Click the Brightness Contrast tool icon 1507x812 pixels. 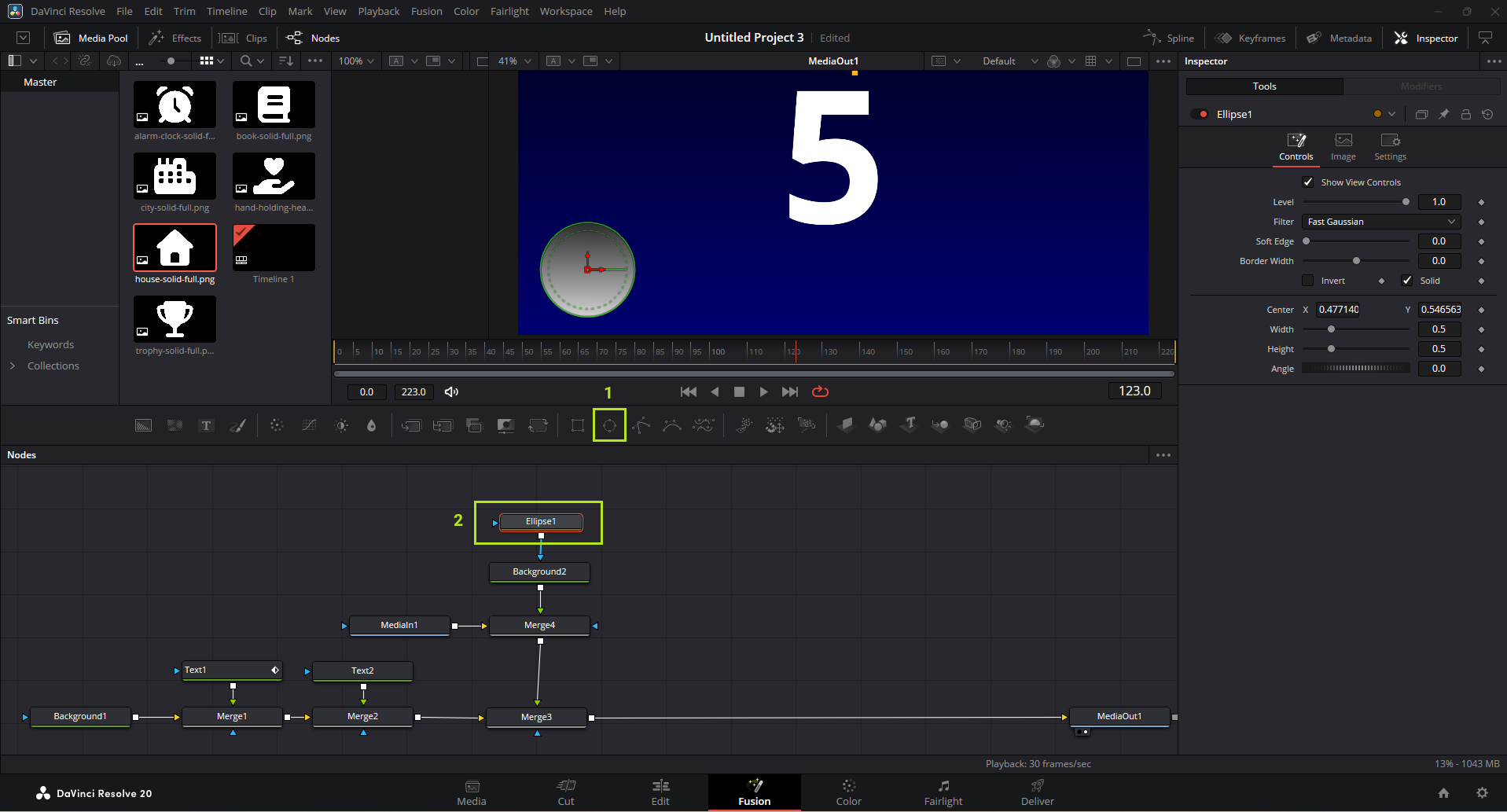point(341,425)
